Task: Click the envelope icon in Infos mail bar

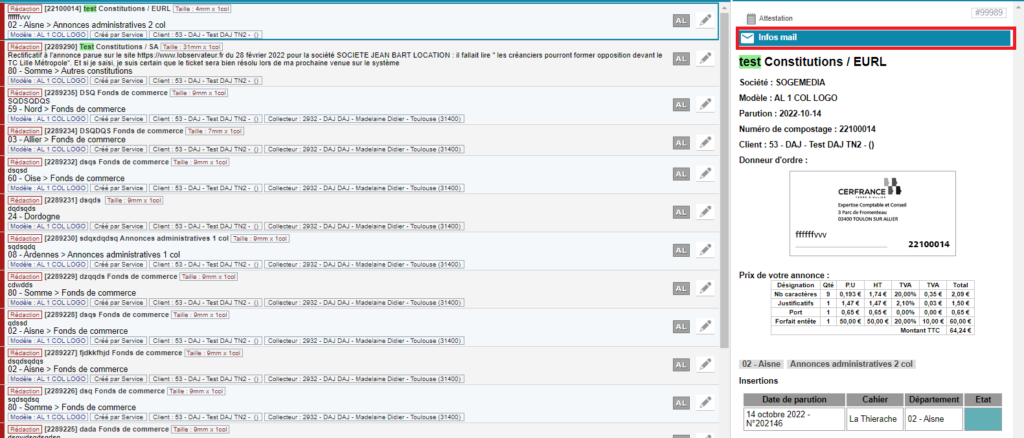Action: coord(747,38)
